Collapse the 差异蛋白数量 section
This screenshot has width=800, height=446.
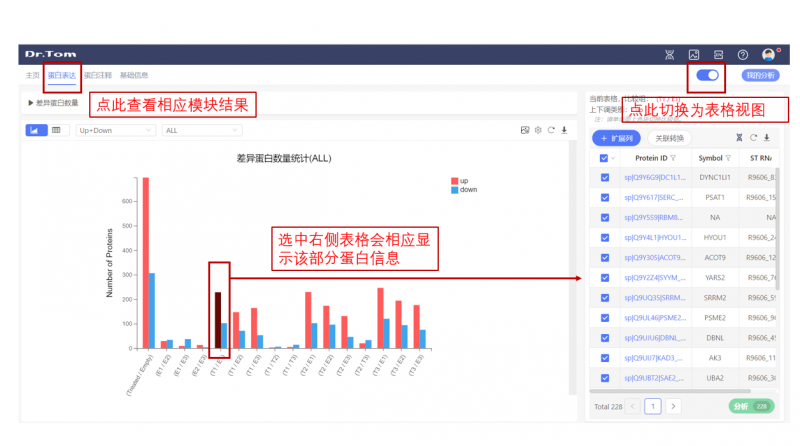point(30,103)
